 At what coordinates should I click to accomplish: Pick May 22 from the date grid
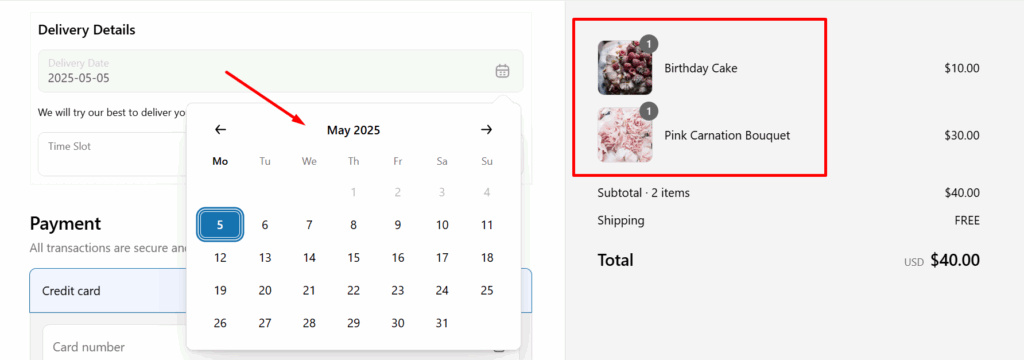(353, 291)
